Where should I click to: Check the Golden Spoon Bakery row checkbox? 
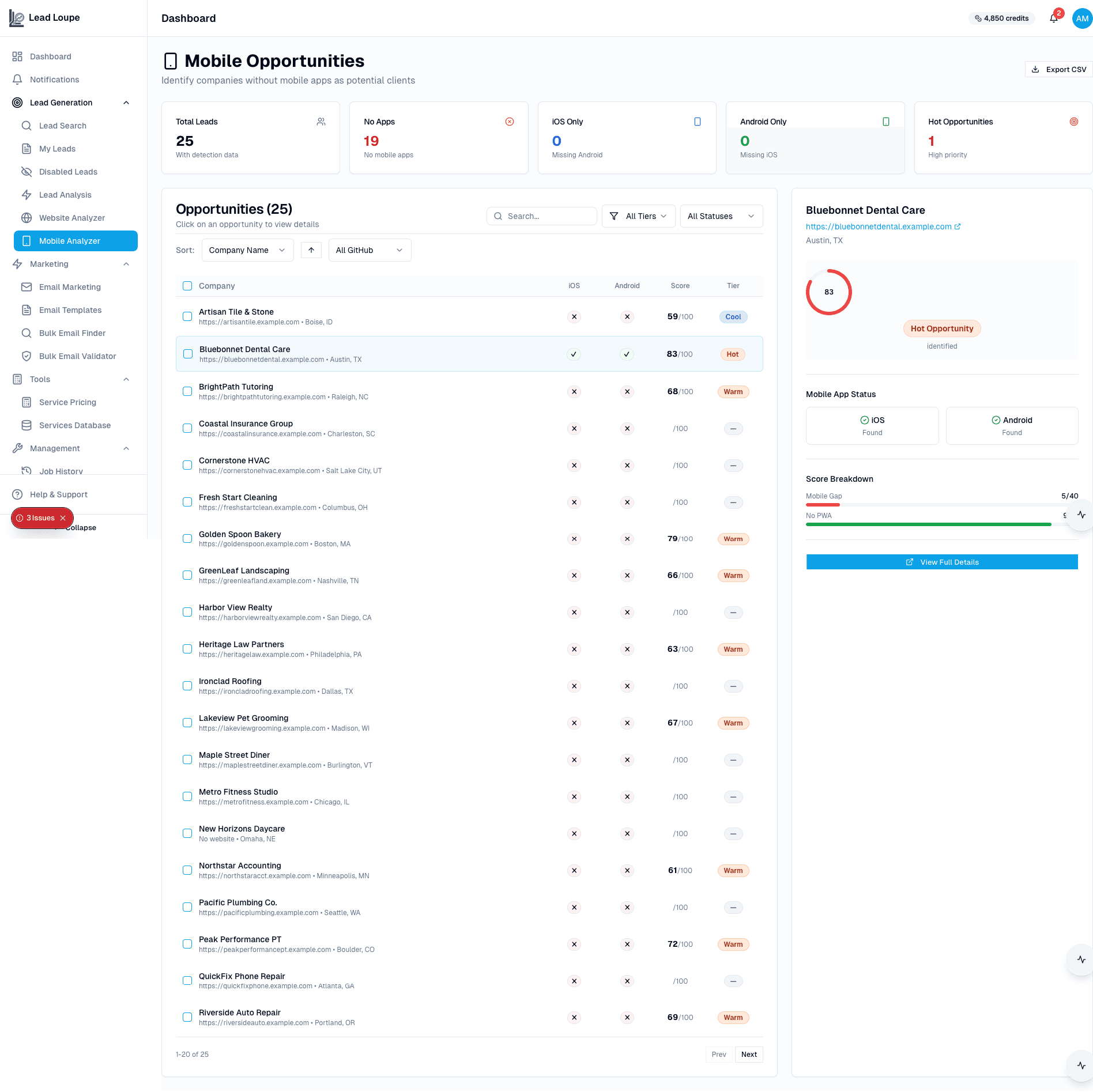click(x=187, y=539)
